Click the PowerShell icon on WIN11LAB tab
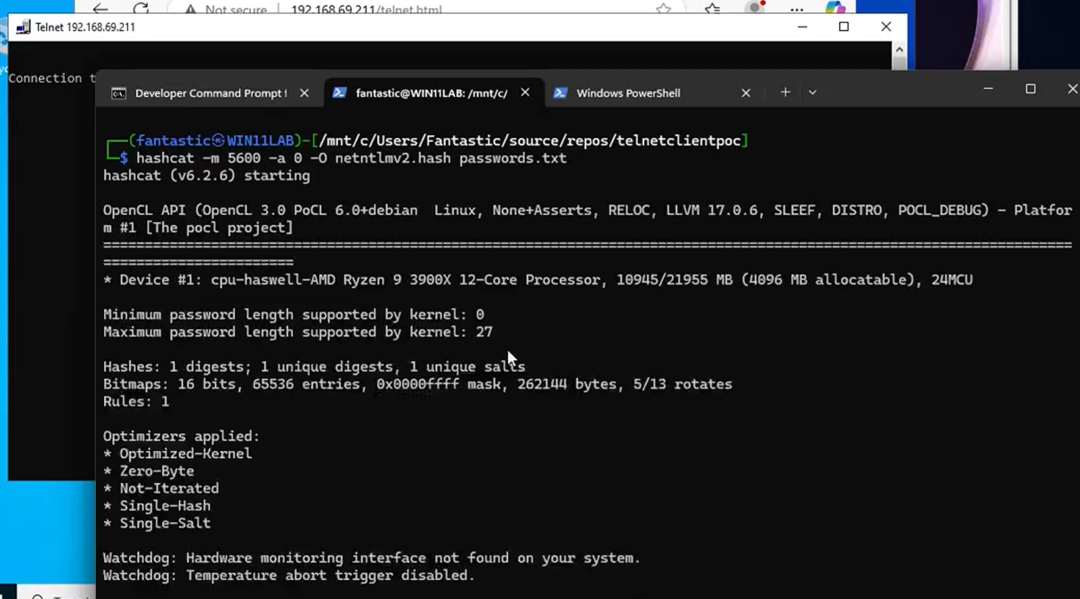Image resolution: width=1080 pixels, height=599 pixels. [x=339, y=92]
